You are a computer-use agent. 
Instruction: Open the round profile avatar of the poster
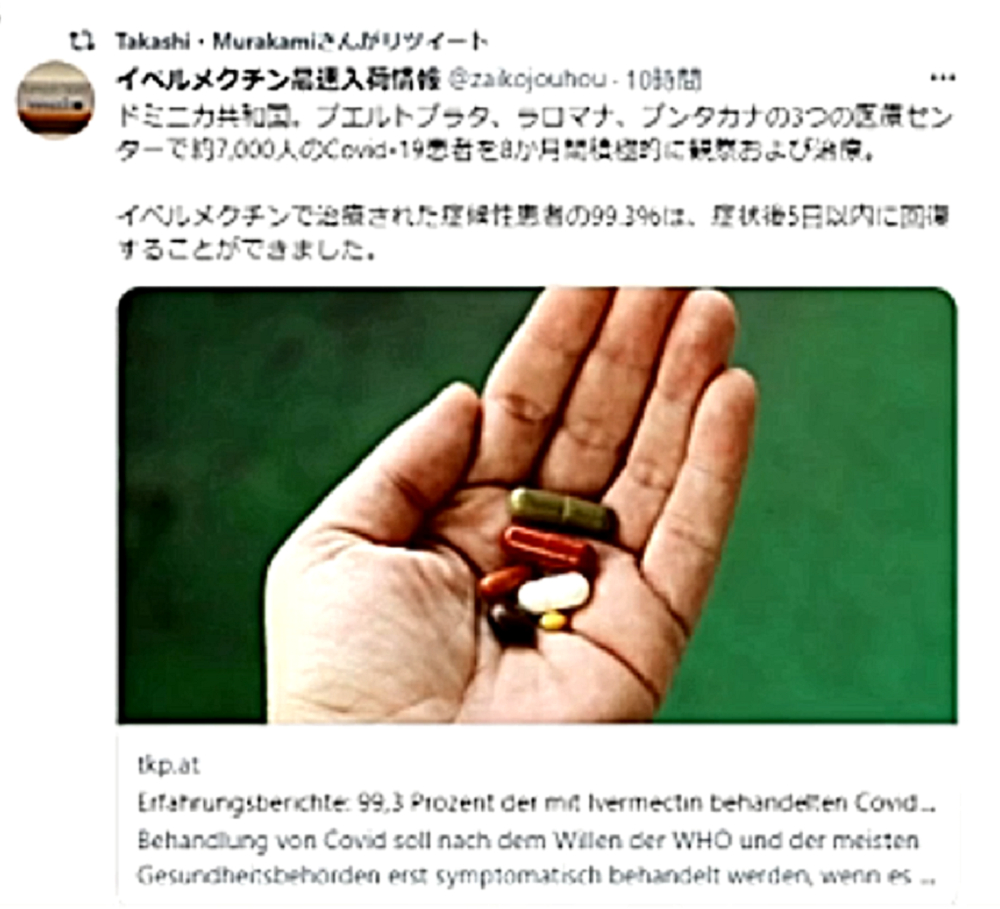55,100
